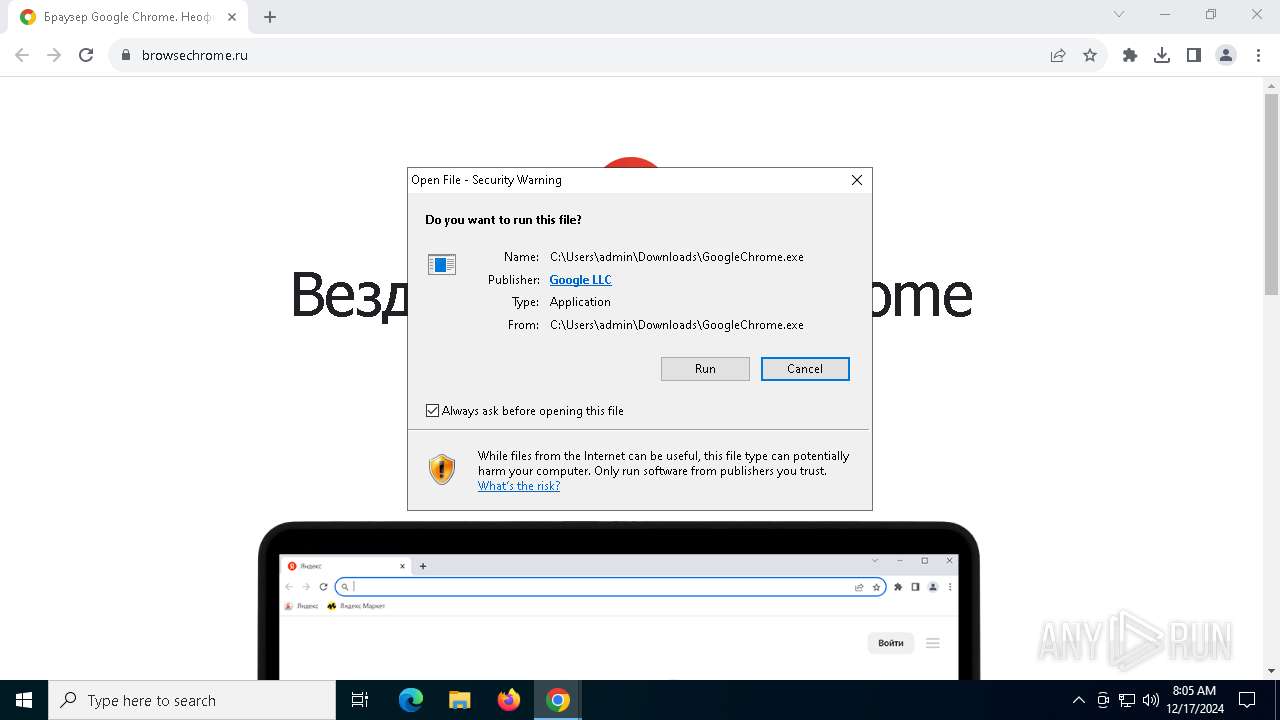Click the Яндекс Маркет bookmark in mockup
Screen dimensions: 1280x720
[x=357, y=606]
